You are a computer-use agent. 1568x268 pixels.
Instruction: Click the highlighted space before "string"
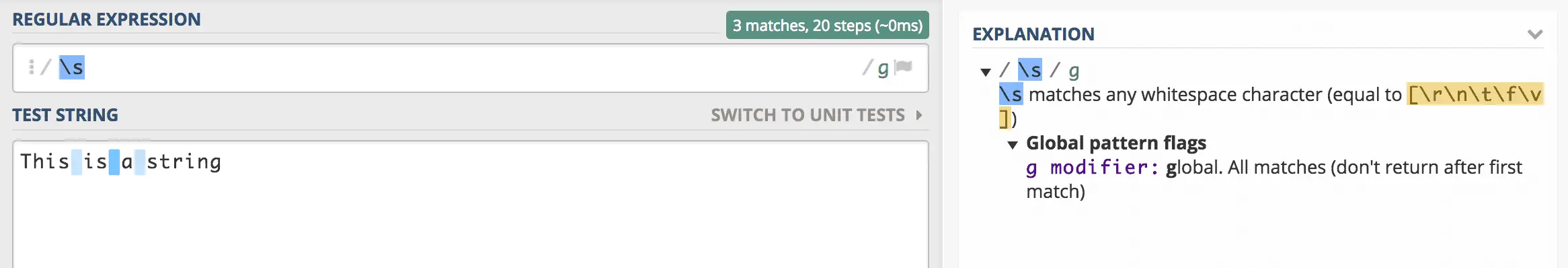[140, 162]
